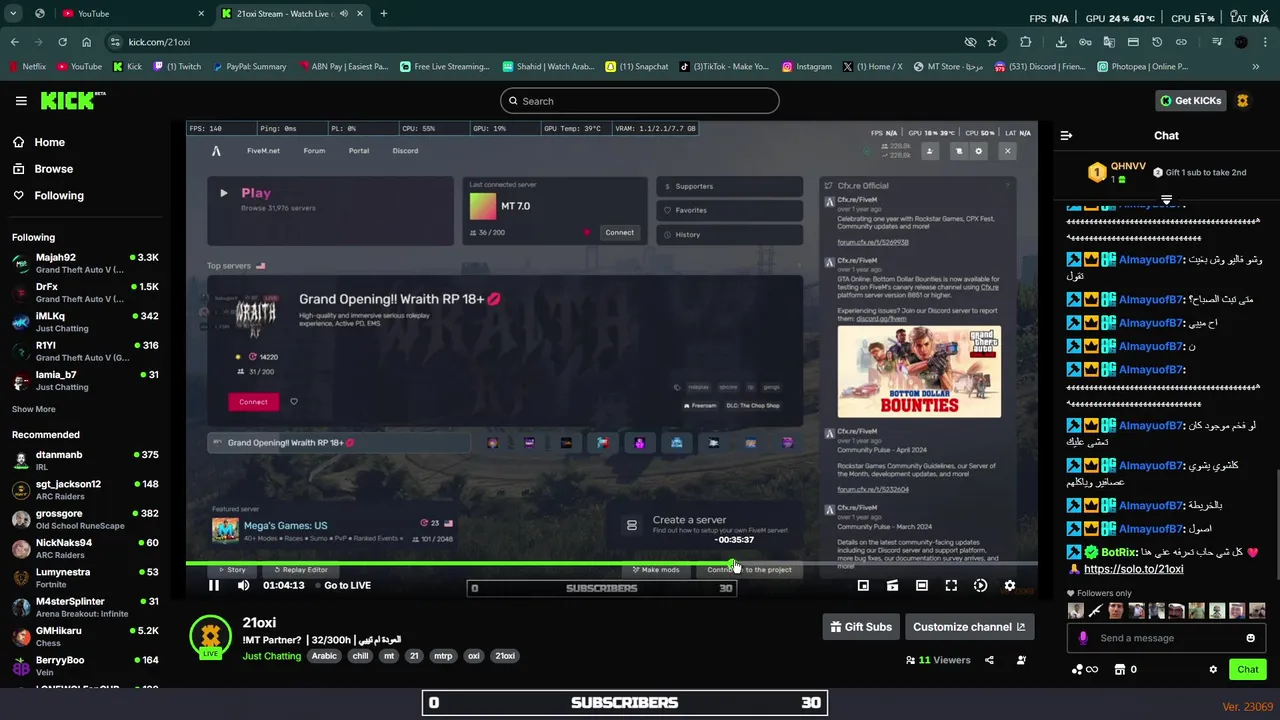This screenshot has width=1280, height=720.
Task: Click the playback speed icon in player
Action: coord(980,586)
